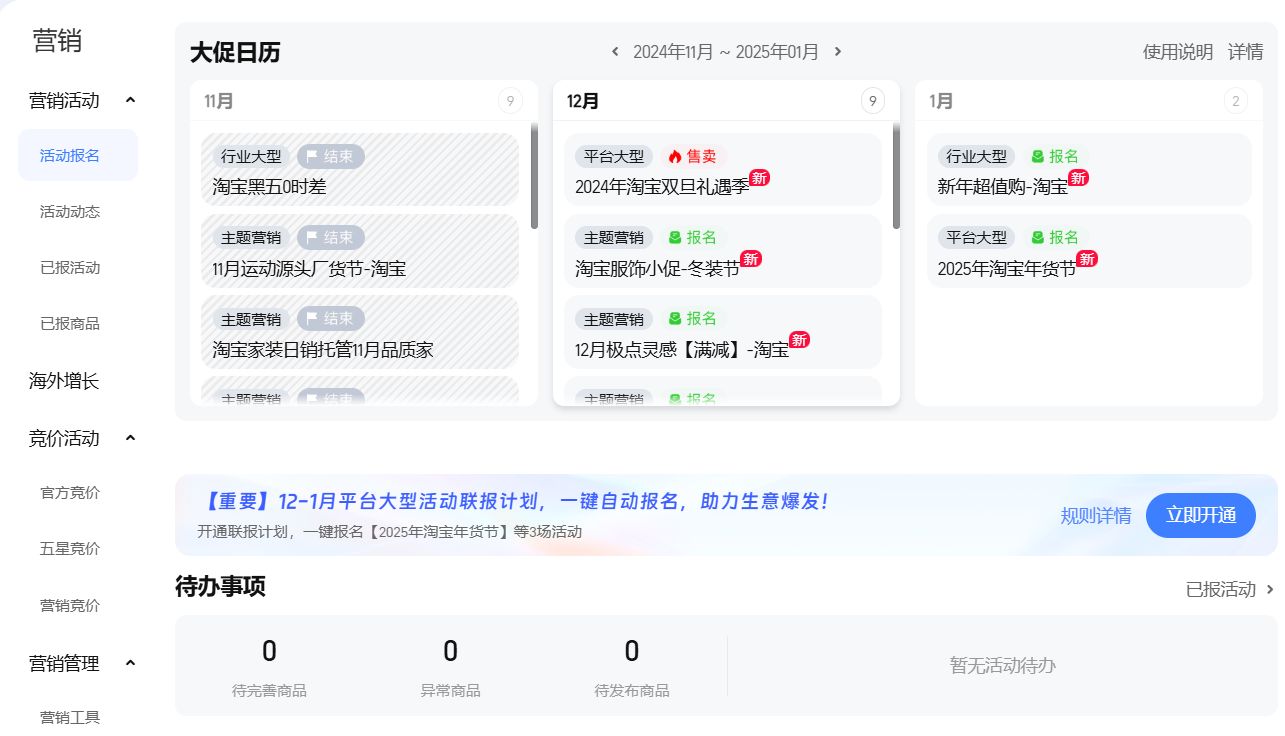Click the 1月 month header
Screen dimensions: 1285x736
pos(941,101)
